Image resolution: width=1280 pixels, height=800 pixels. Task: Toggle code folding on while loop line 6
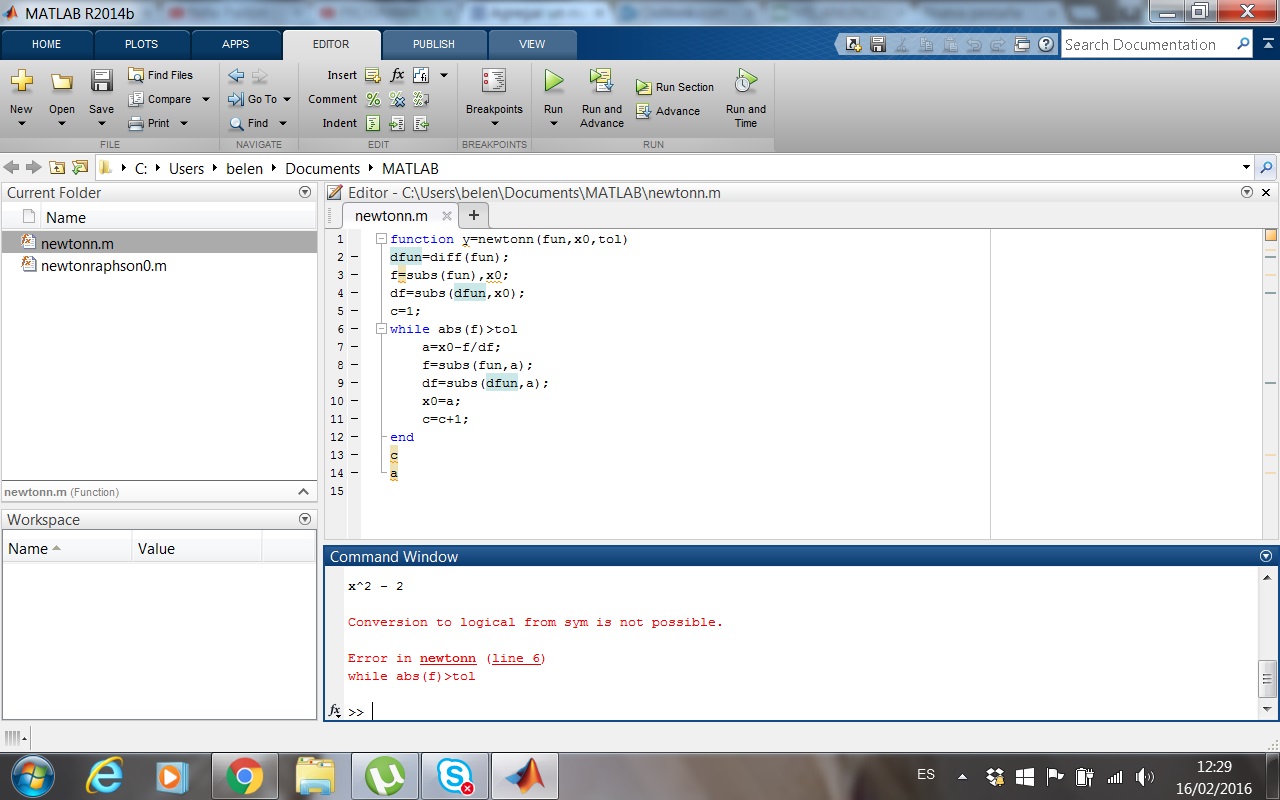coord(382,329)
